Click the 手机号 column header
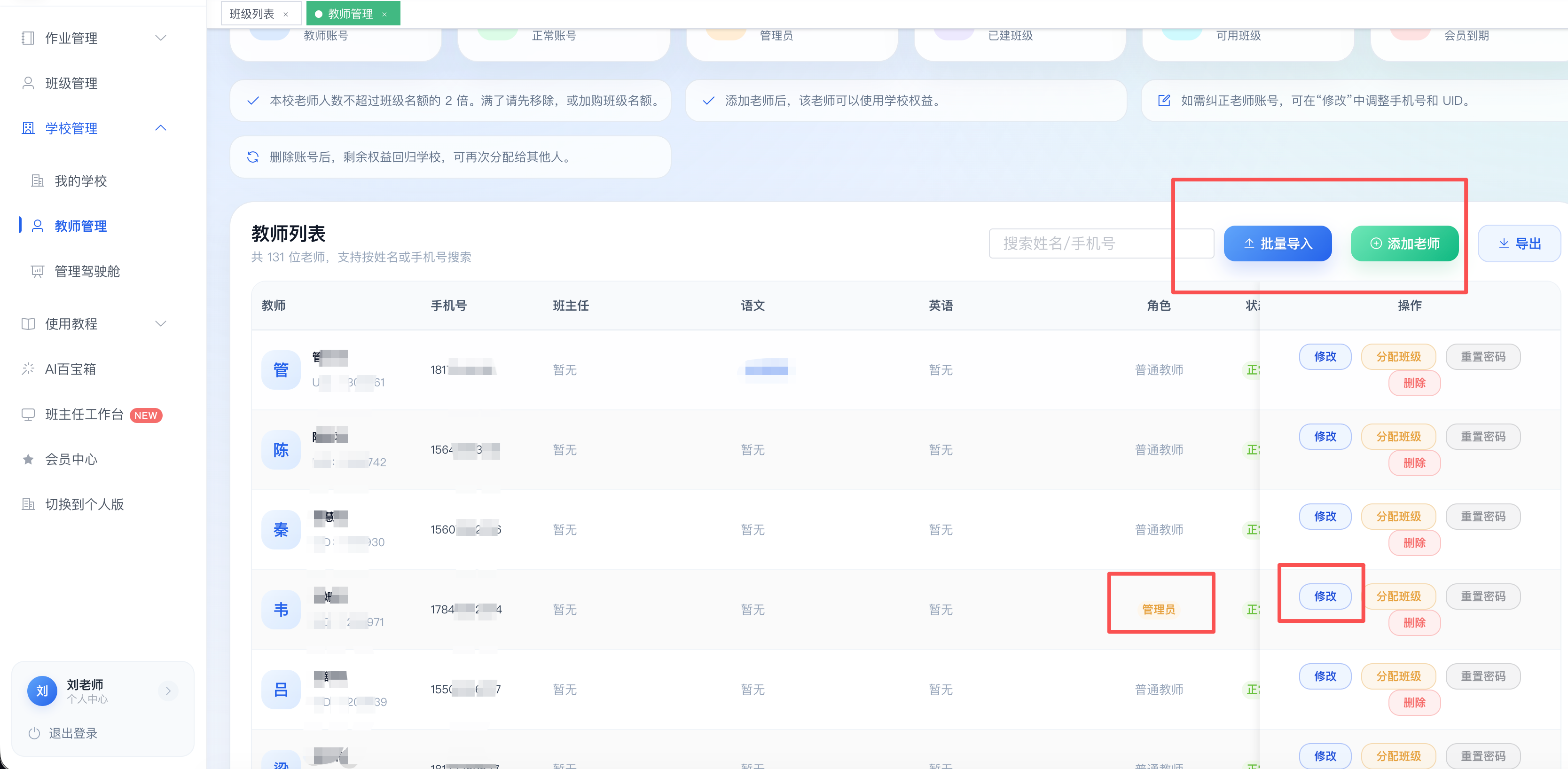This screenshot has height=769, width=1568. 448,306
